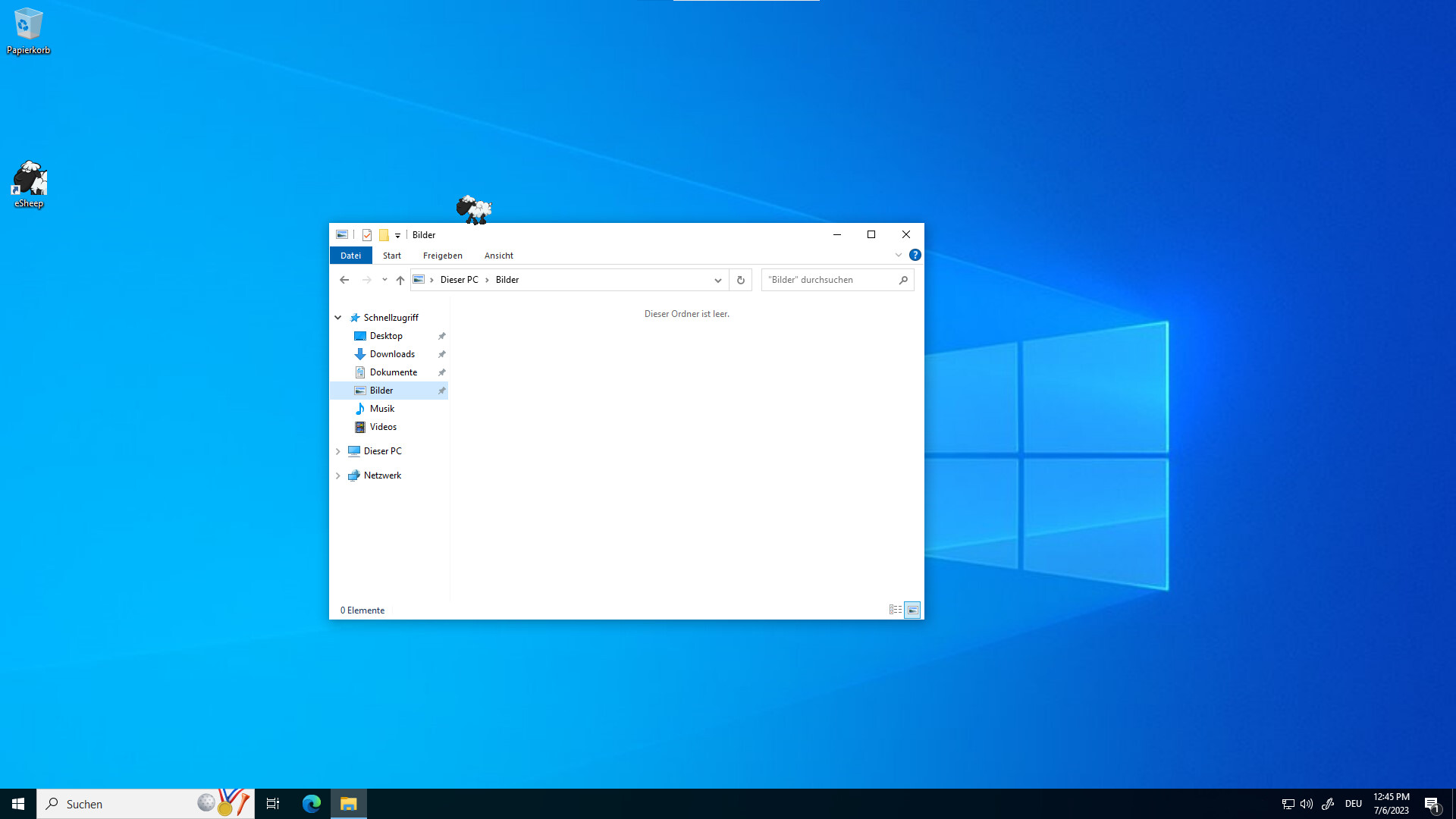The image size is (1456, 819).
Task: Expand the Dieser PC tree node
Action: [x=338, y=451]
